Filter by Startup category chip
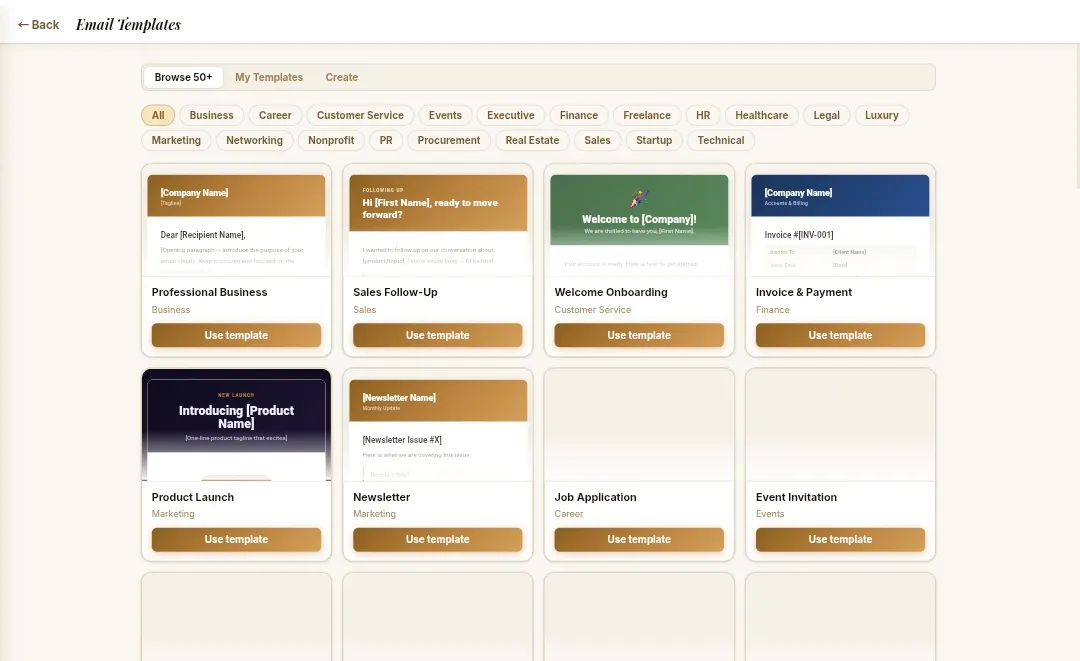 point(654,140)
